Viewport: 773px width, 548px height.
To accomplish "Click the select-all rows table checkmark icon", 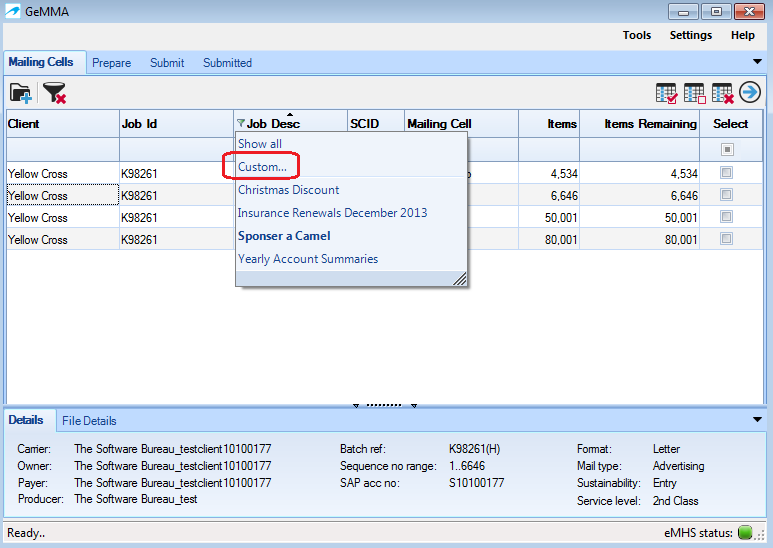I will [667, 93].
